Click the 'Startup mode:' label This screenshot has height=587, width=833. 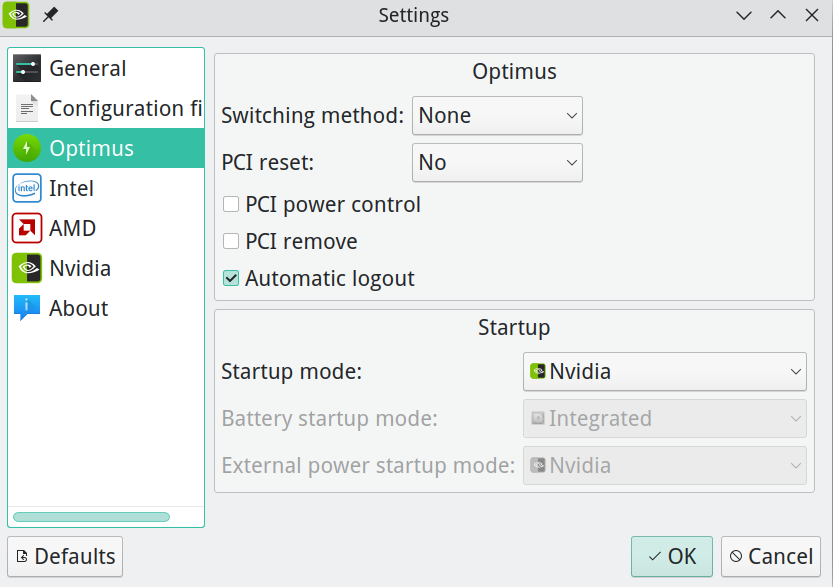click(291, 371)
